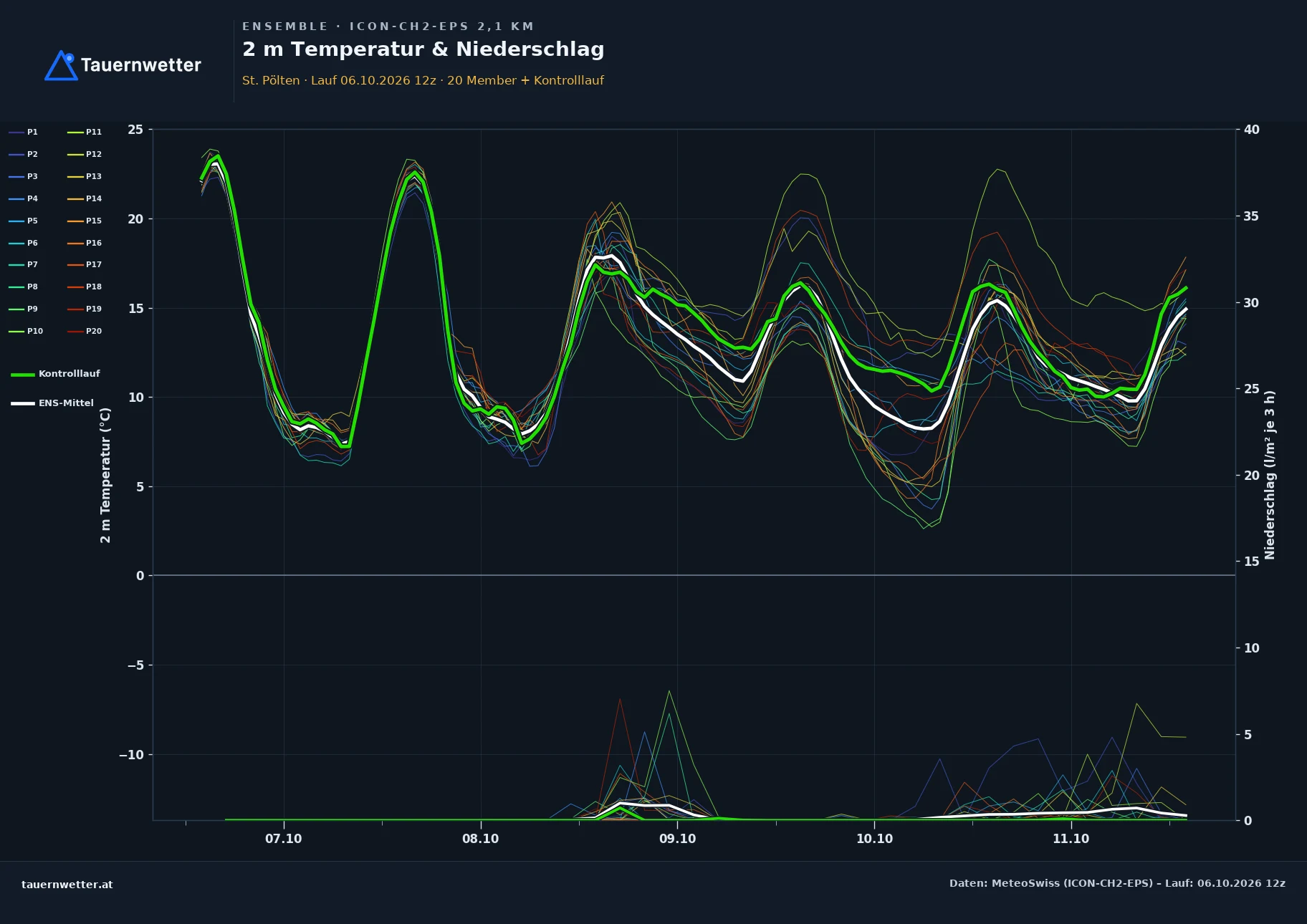Click the 09.10 date axis label
1307x924 pixels.
tap(677, 839)
